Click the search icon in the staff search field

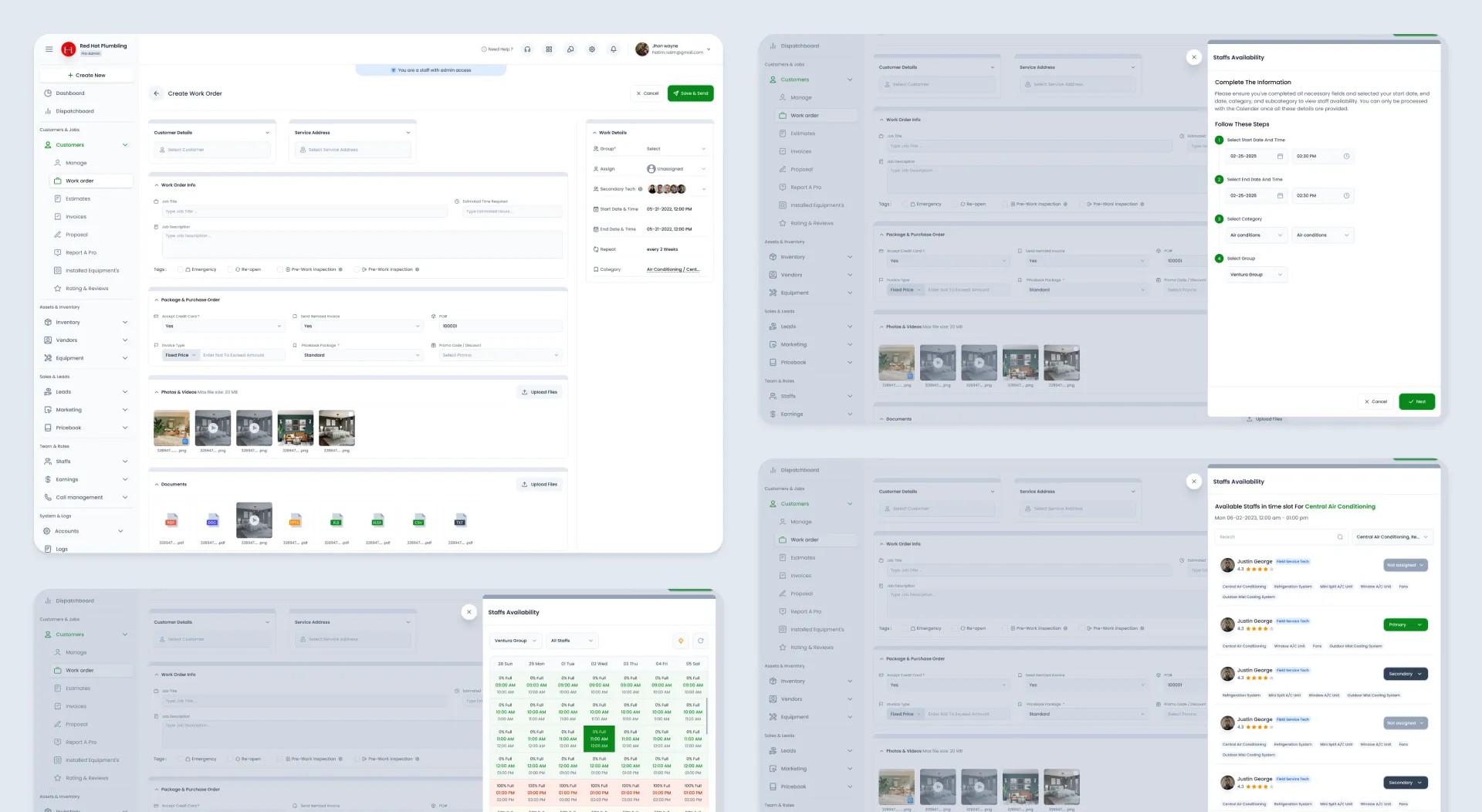tap(1340, 537)
